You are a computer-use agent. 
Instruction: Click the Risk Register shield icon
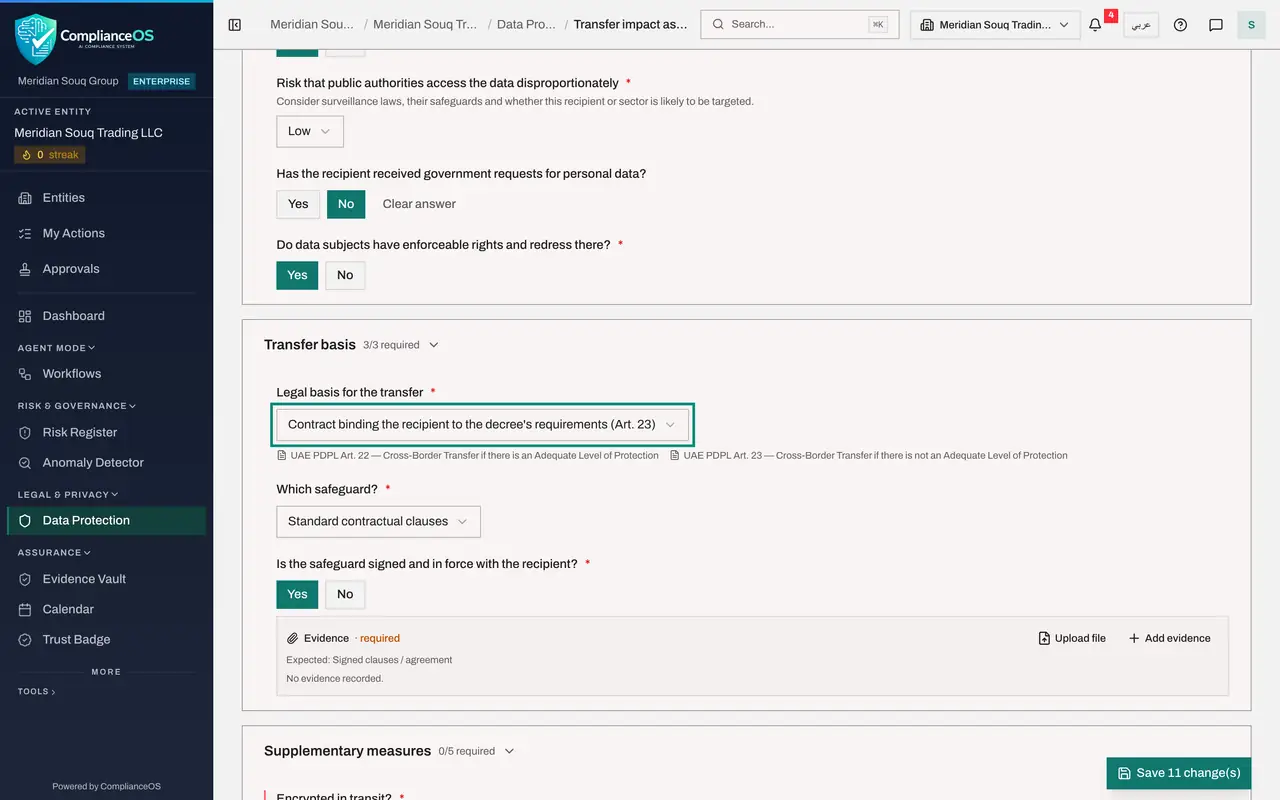click(25, 433)
